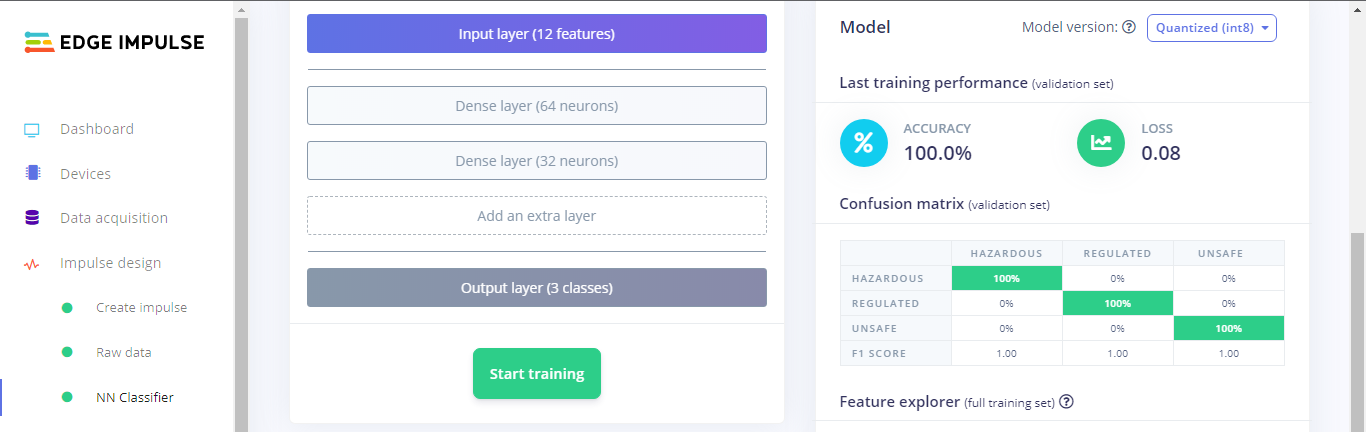This screenshot has height=432, width=1366.
Task: Open the Create impulse menu item
Action: 141,308
